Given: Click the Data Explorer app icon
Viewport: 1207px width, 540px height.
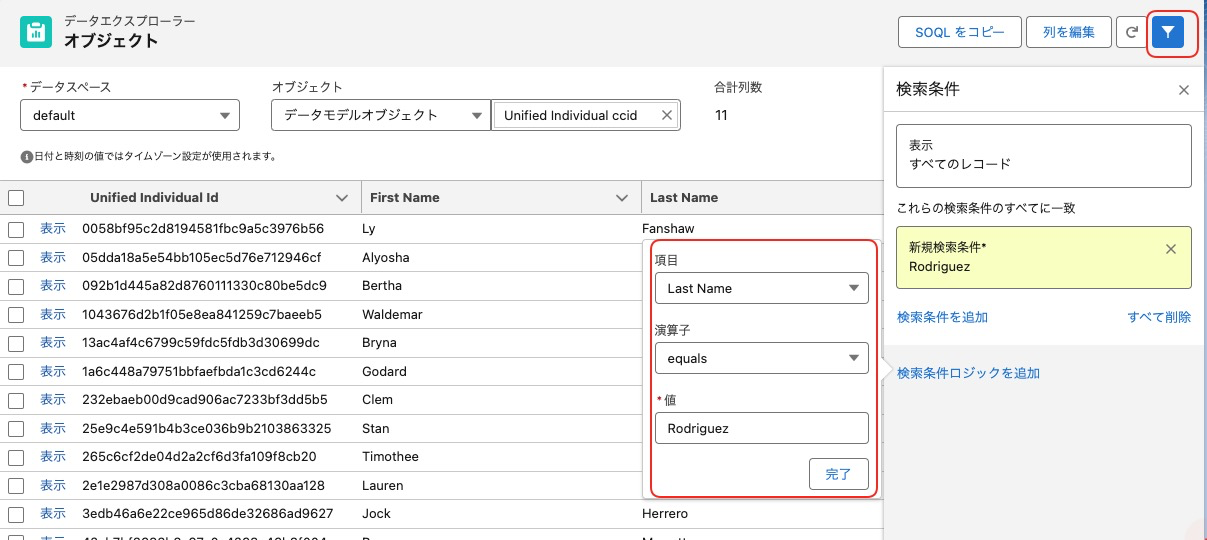Looking at the screenshot, I should [x=37, y=31].
